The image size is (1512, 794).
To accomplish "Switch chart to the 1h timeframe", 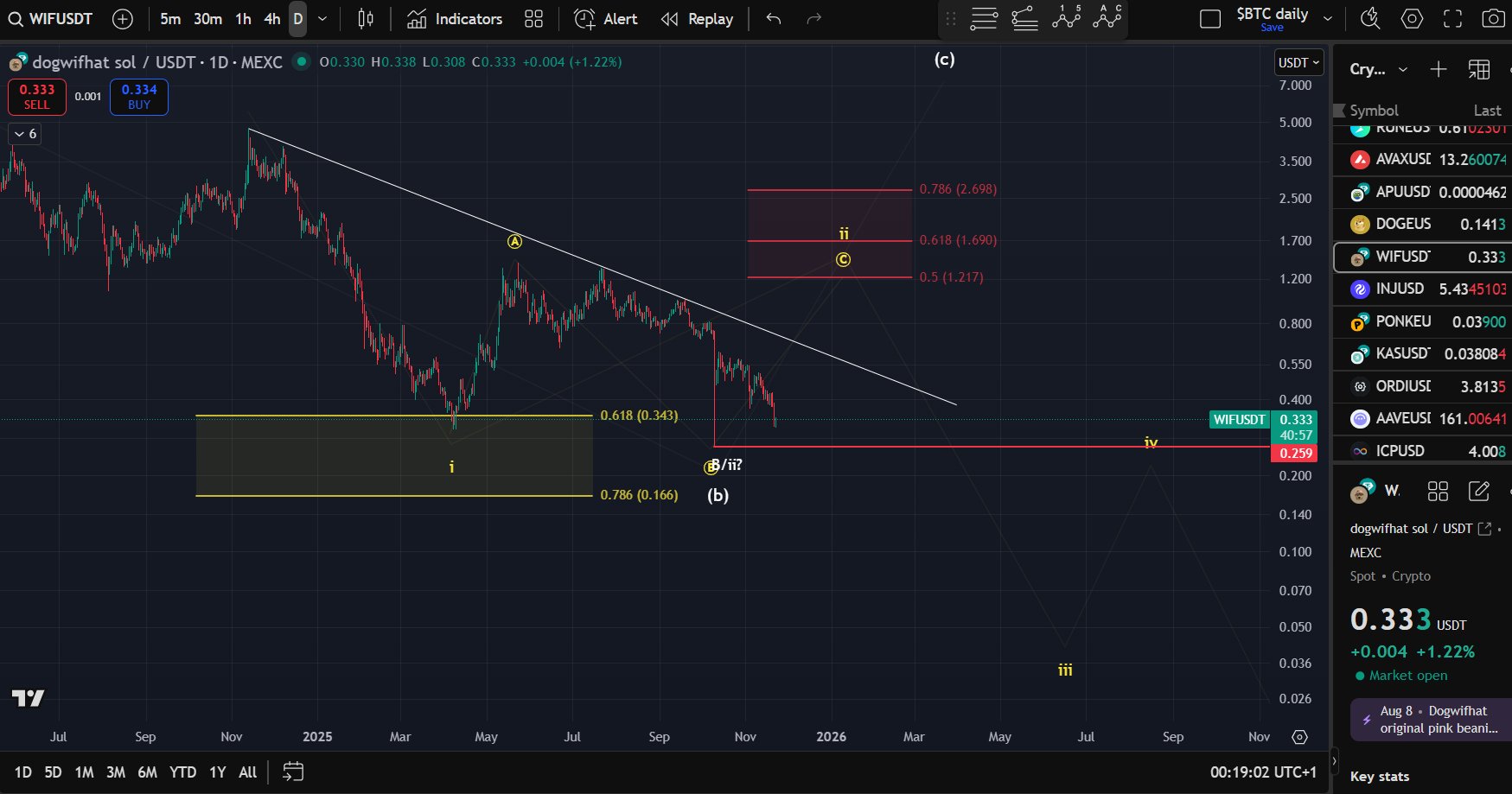I will click(244, 19).
